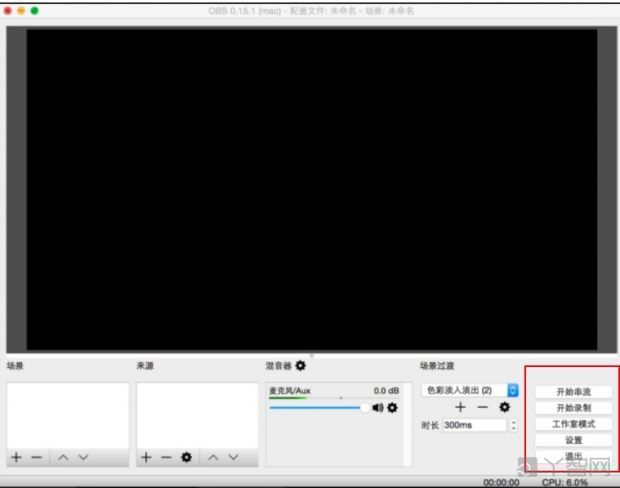
Task: Open transition properties gear icon
Action: [x=505, y=407]
